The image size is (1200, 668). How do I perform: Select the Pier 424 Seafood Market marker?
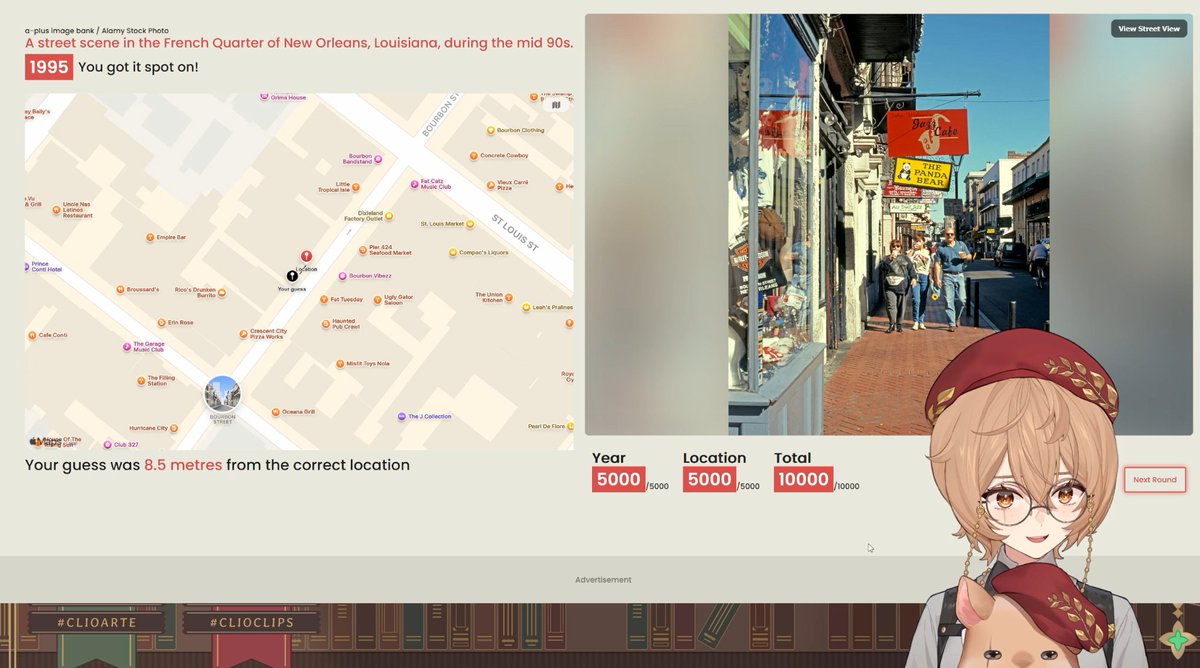point(363,249)
